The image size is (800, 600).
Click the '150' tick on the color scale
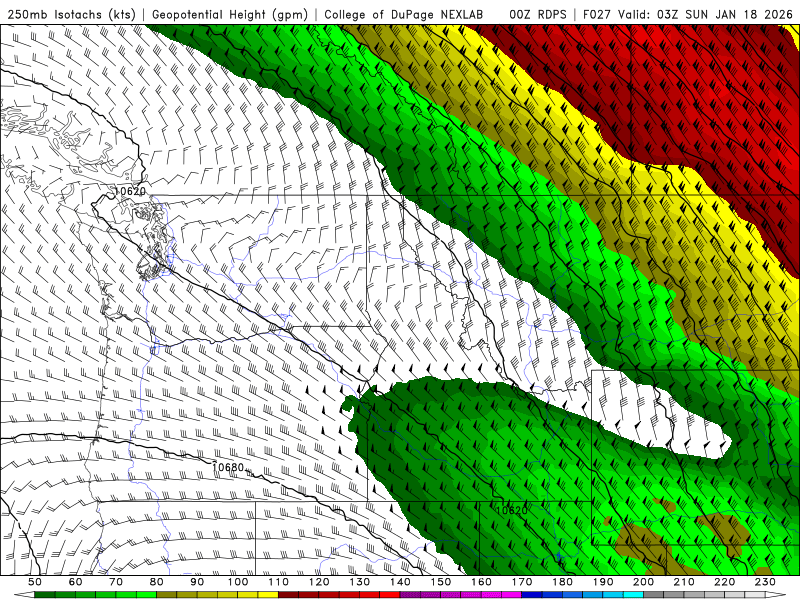(x=441, y=582)
